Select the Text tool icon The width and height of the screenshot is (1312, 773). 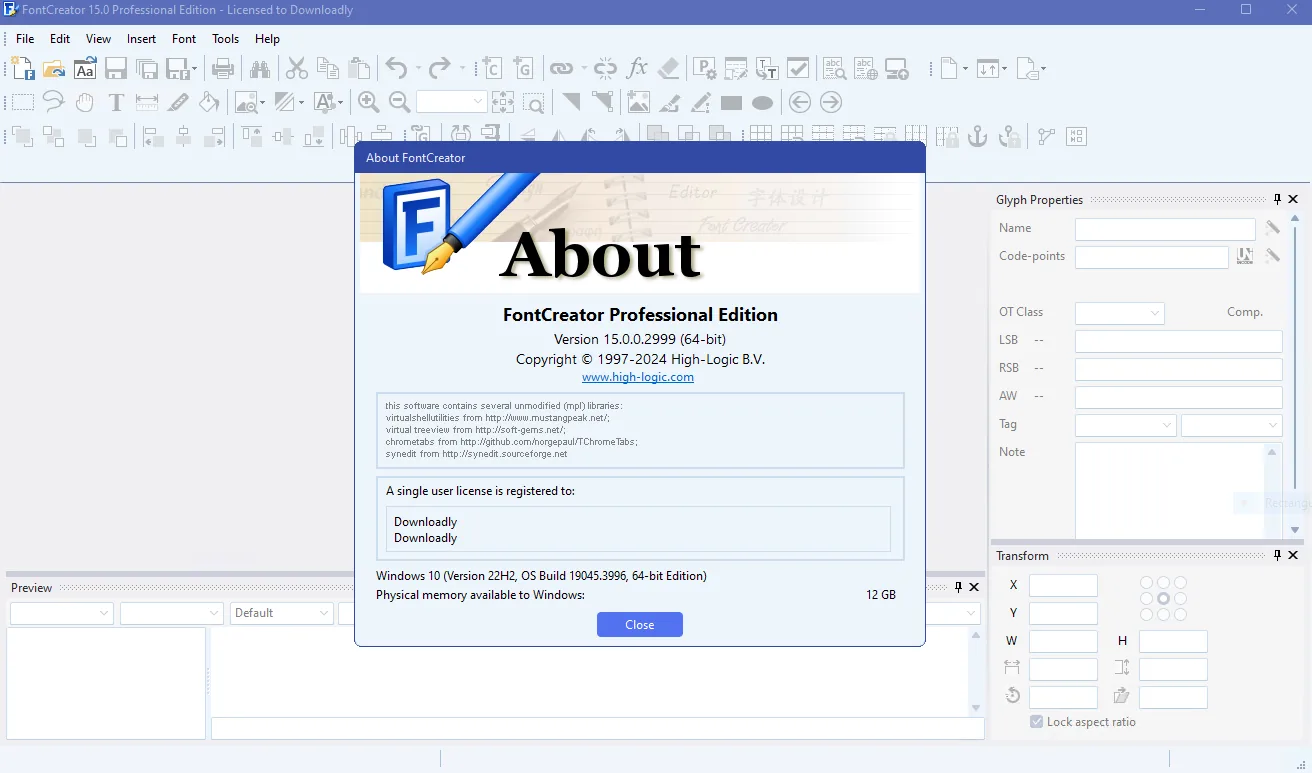pos(116,102)
